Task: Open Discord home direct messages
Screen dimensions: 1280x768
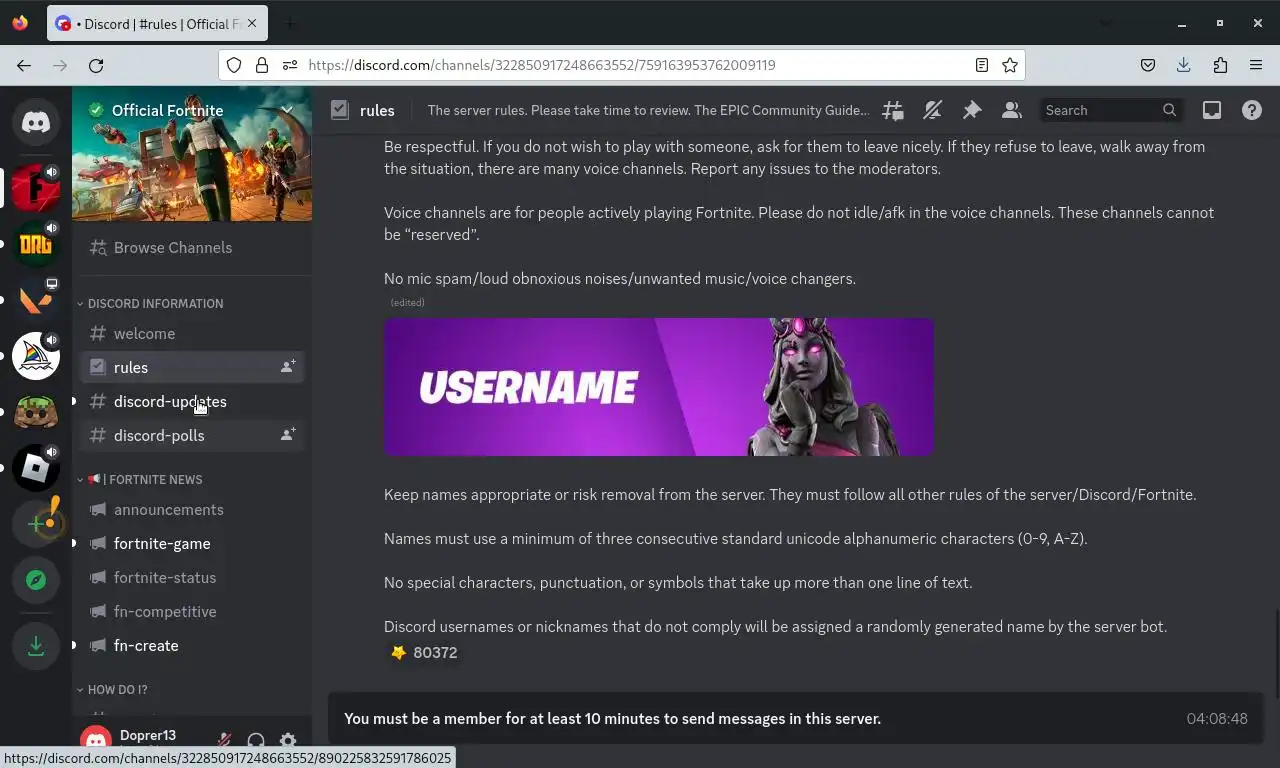Action: point(36,122)
